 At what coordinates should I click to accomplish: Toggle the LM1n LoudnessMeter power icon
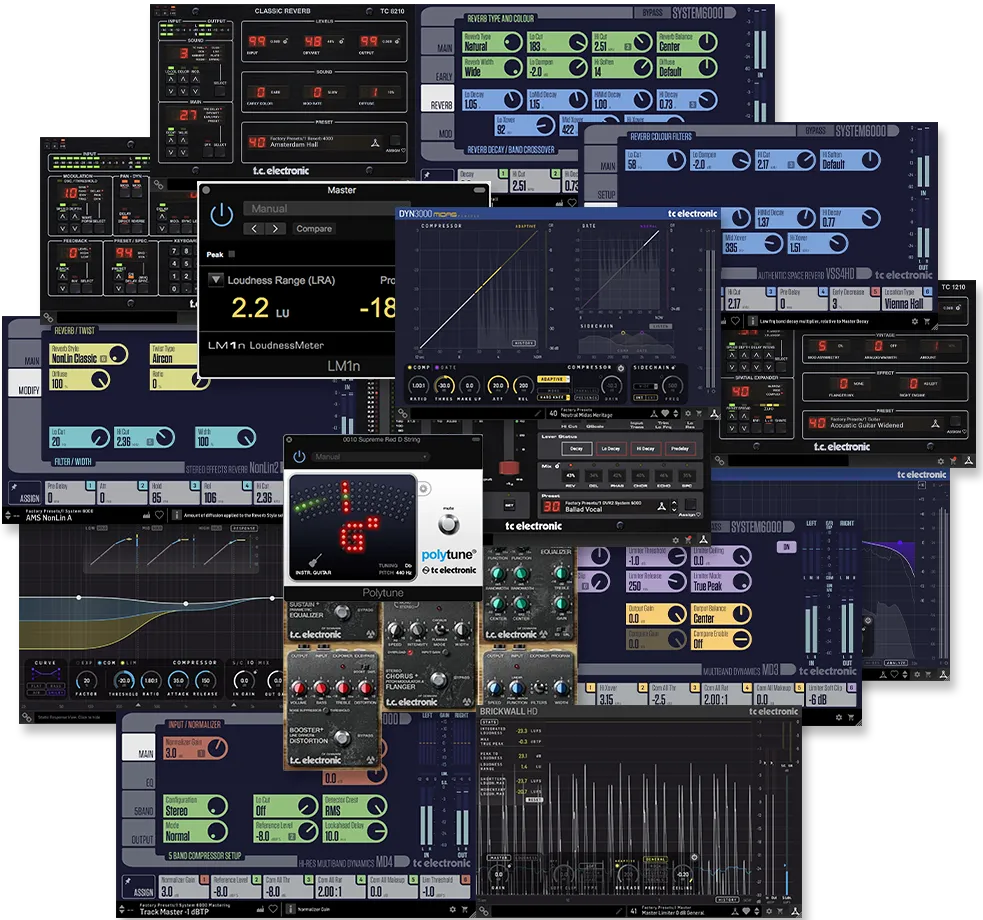click(x=222, y=215)
